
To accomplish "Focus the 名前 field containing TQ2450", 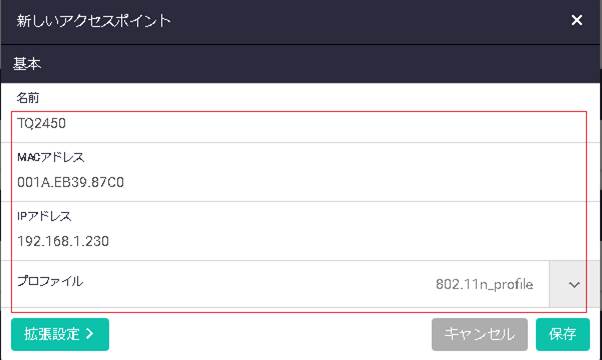I will coord(299,124).
